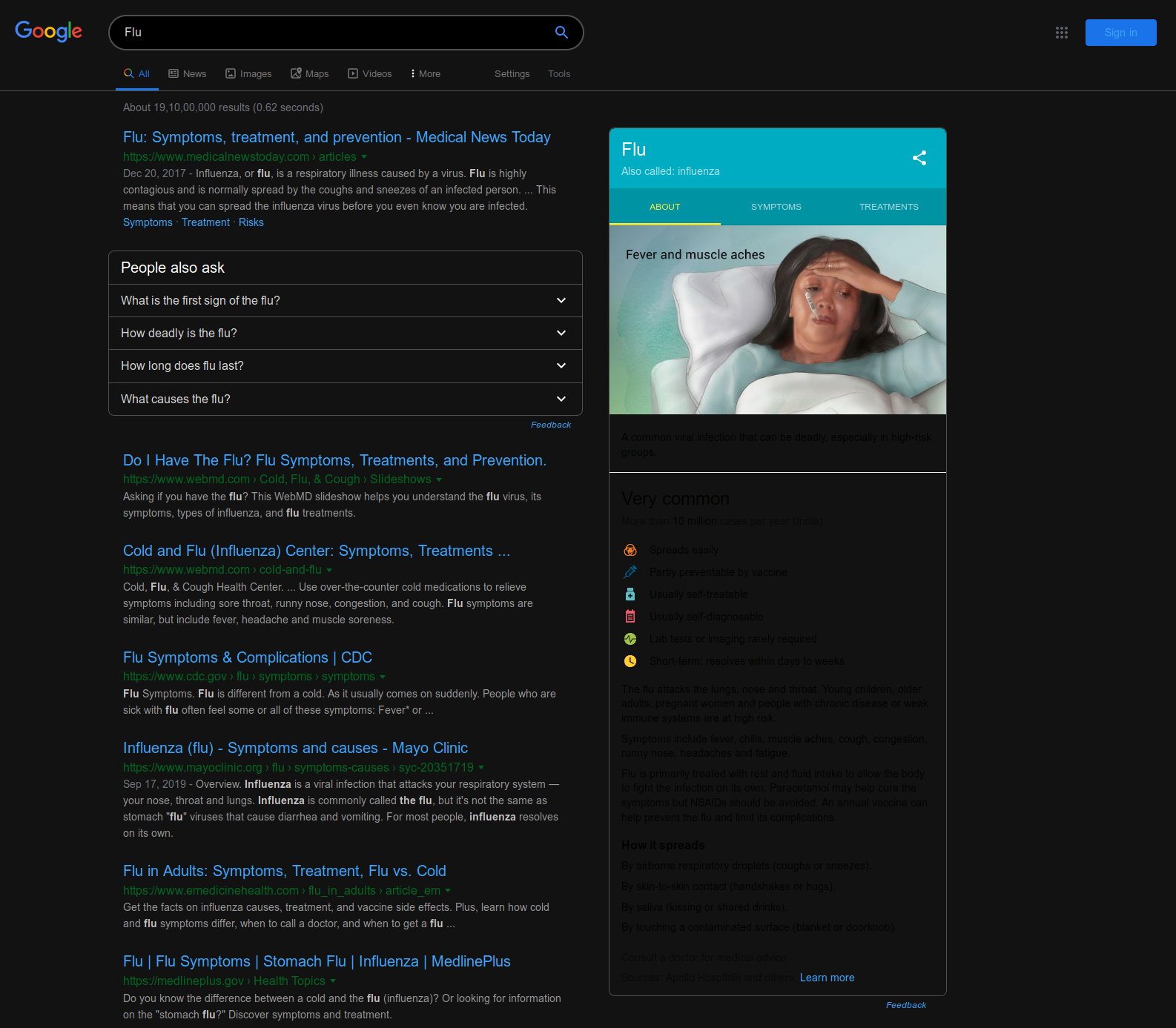This screenshot has height=1028, width=1176.
Task: Click the News tab icon
Action: click(174, 73)
